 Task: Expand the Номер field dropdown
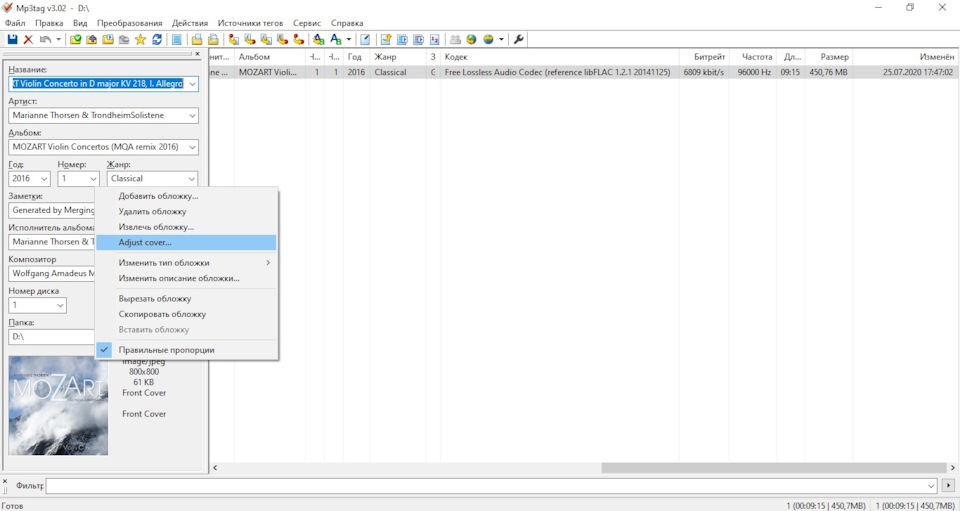click(93, 179)
